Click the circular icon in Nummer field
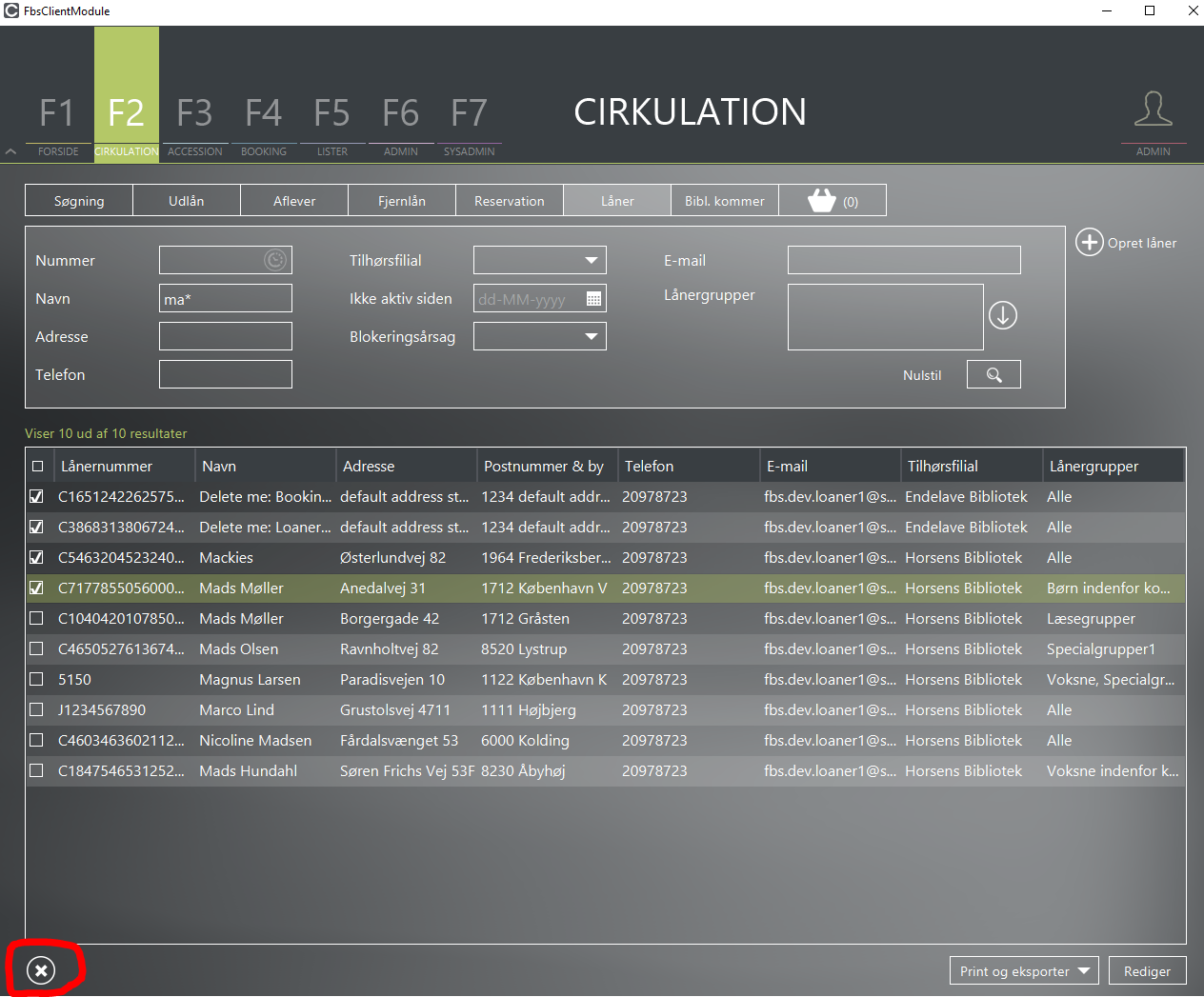The image size is (1204, 997). 275,260
